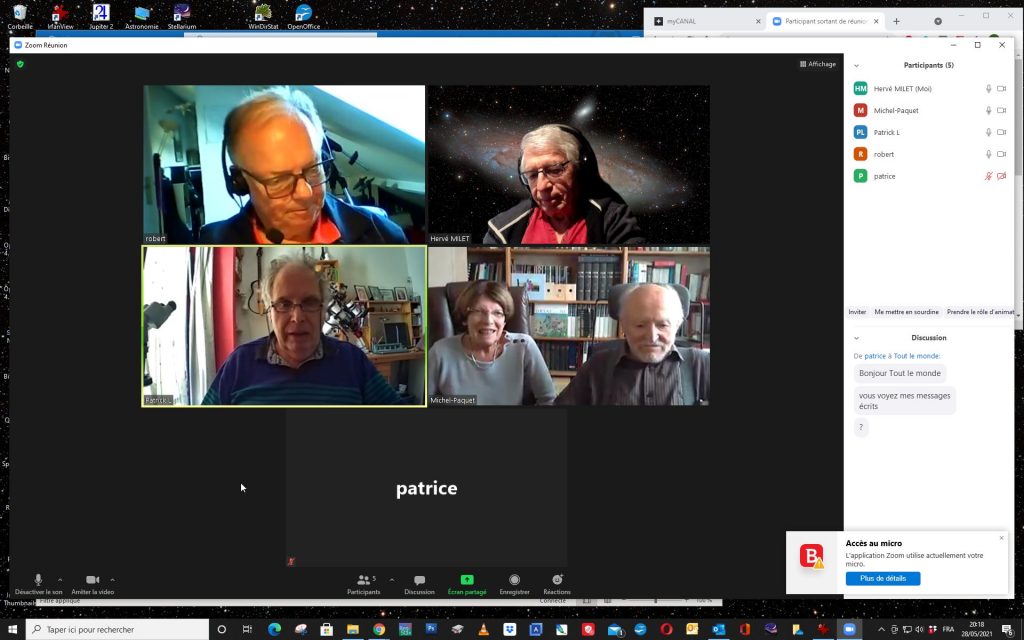Select Hervé MILET (Moi) in participant list
This screenshot has height=640, width=1024.
931,89
